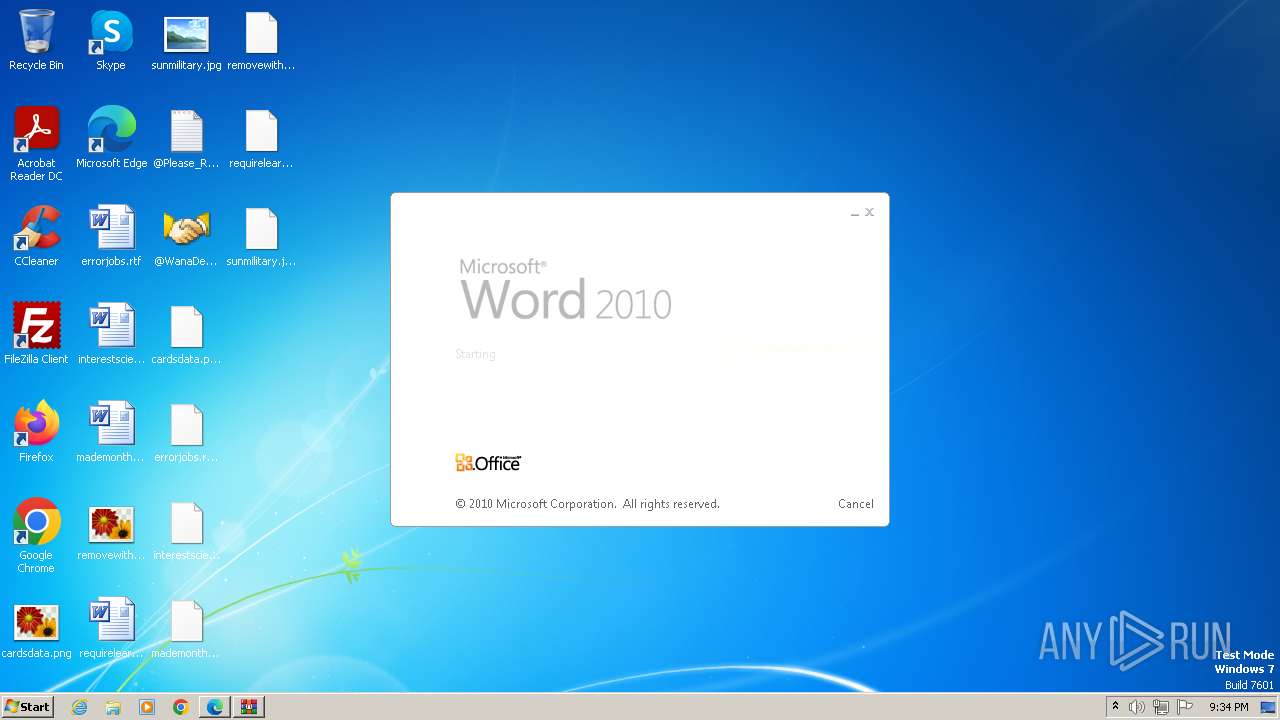Switch to the colorful running taskbar app
This screenshot has width=1280, height=720.
(249, 707)
